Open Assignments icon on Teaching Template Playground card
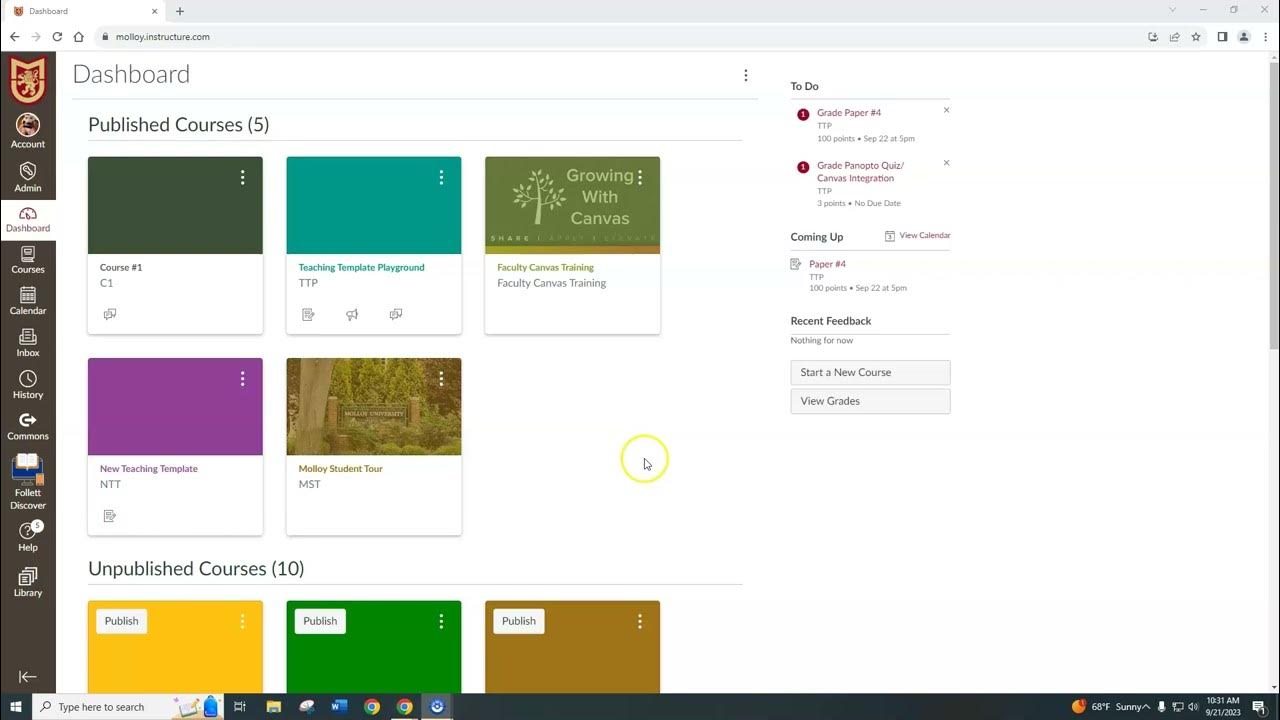This screenshot has width=1280, height=720. click(308, 314)
